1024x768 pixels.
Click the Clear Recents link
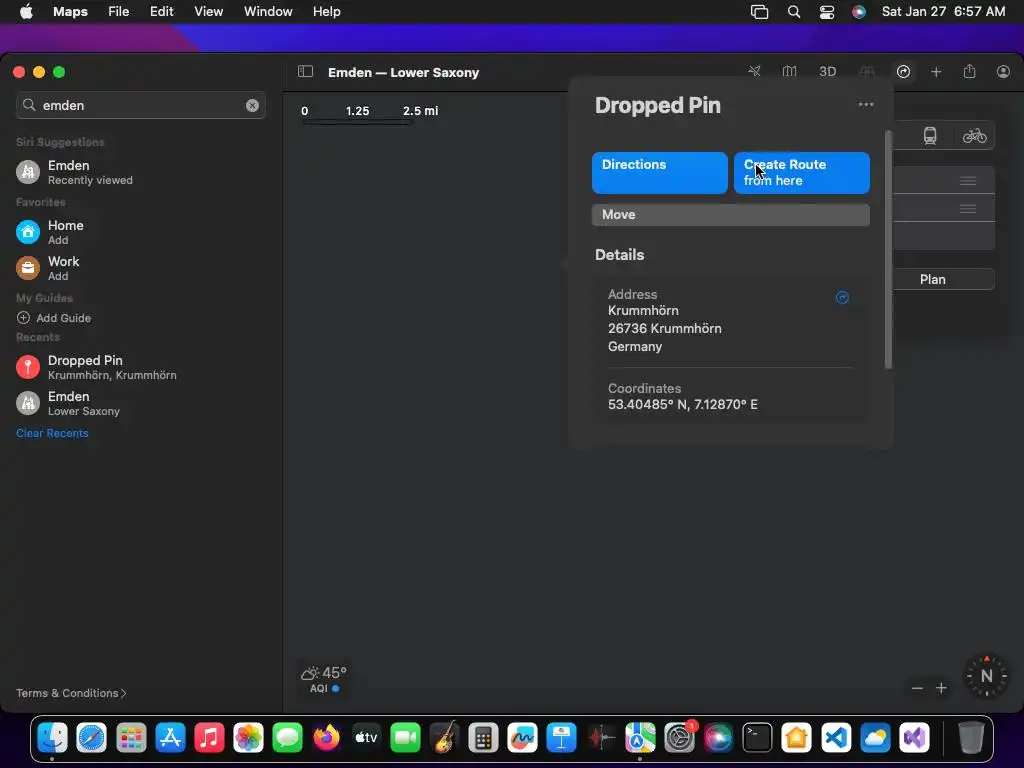(52, 433)
